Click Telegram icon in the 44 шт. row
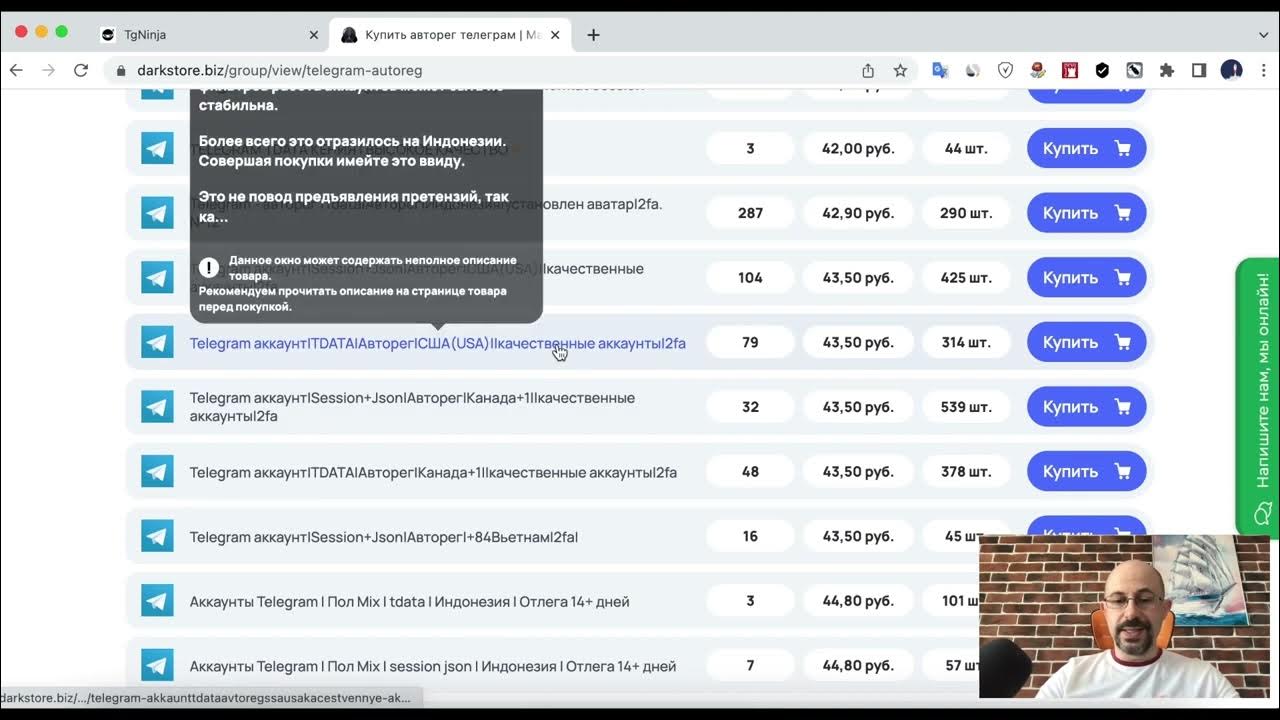This screenshot has width=1280, height=720. pyautogui.click(x=157, y=148)
